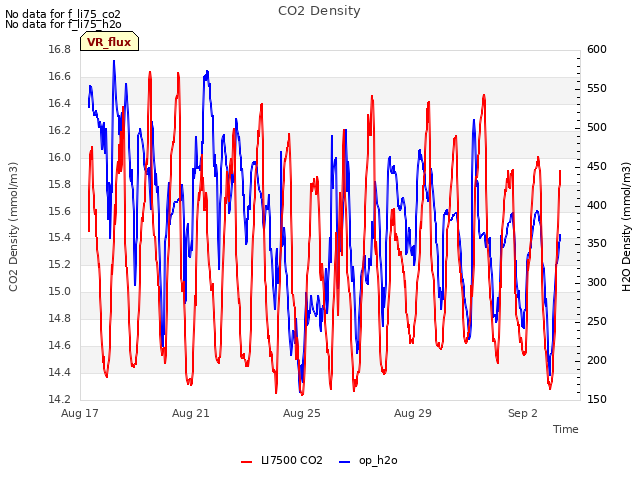Click the CO2 Density (mmol/m3) axis title
The width and height of the screenshot is (640, 480).
[x=13, y=227]
